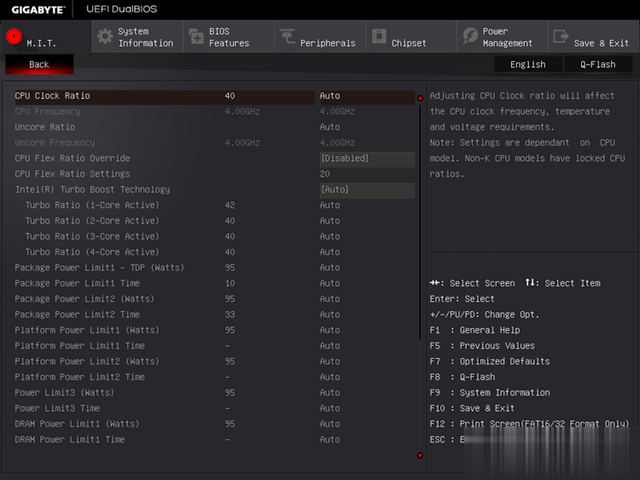Screen dimensions: 640x480
Task: Click the Uncore Ratio label
Action: pos(45,127)
